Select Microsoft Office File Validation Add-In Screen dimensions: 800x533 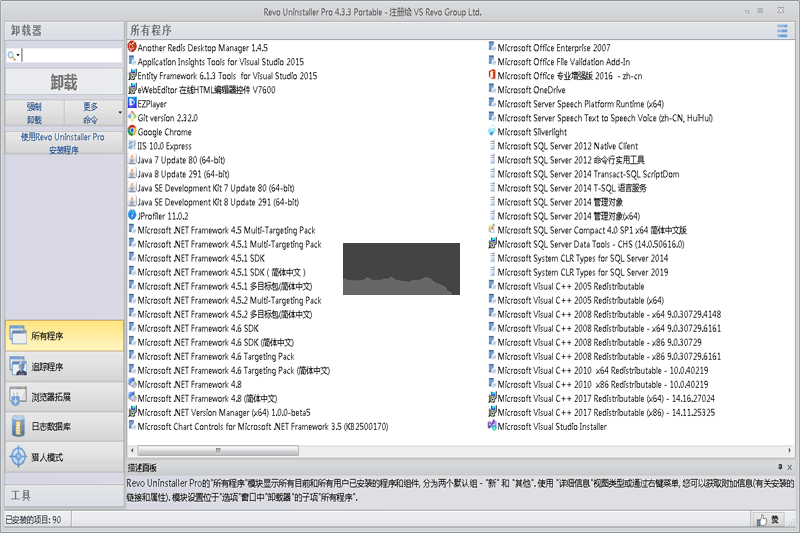point(563,61)
